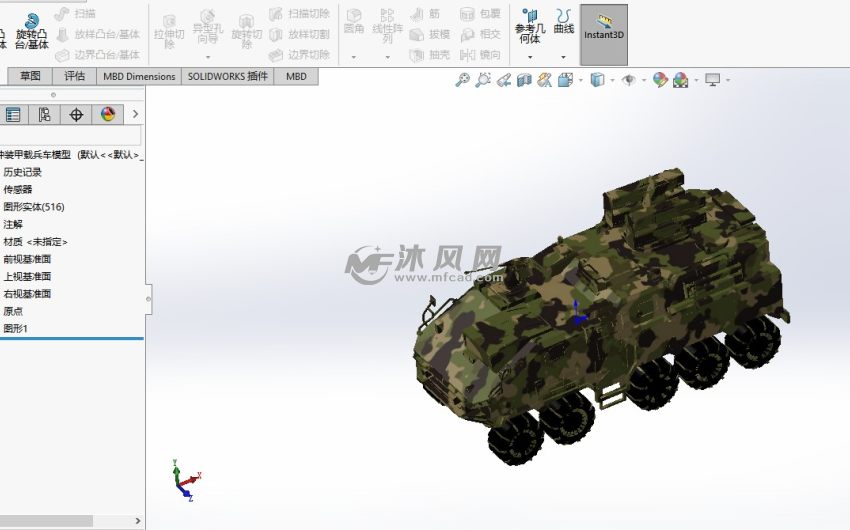Switch to the 草图 (Sketch) tab

point(30,76)
